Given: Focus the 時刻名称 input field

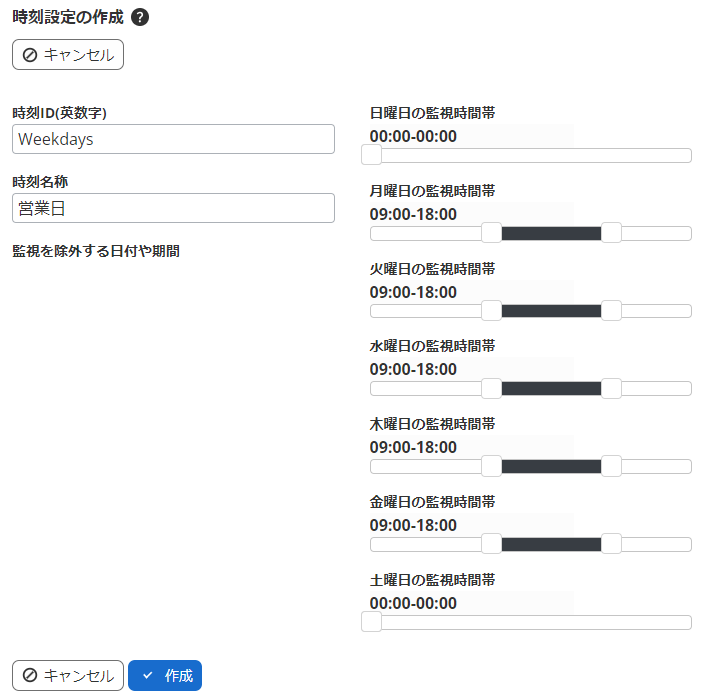Looking at the screenshot, I should point(173,208).
